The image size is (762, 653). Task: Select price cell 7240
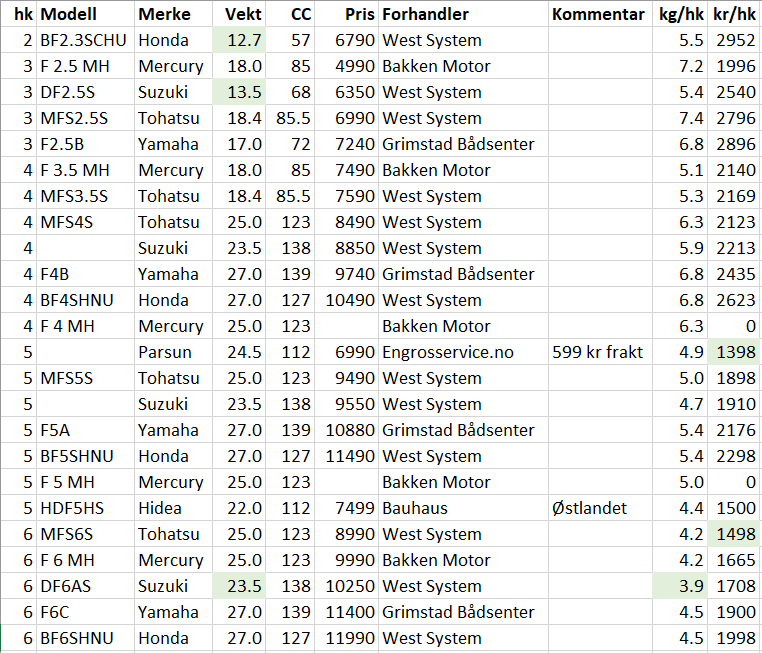[346, 144]
